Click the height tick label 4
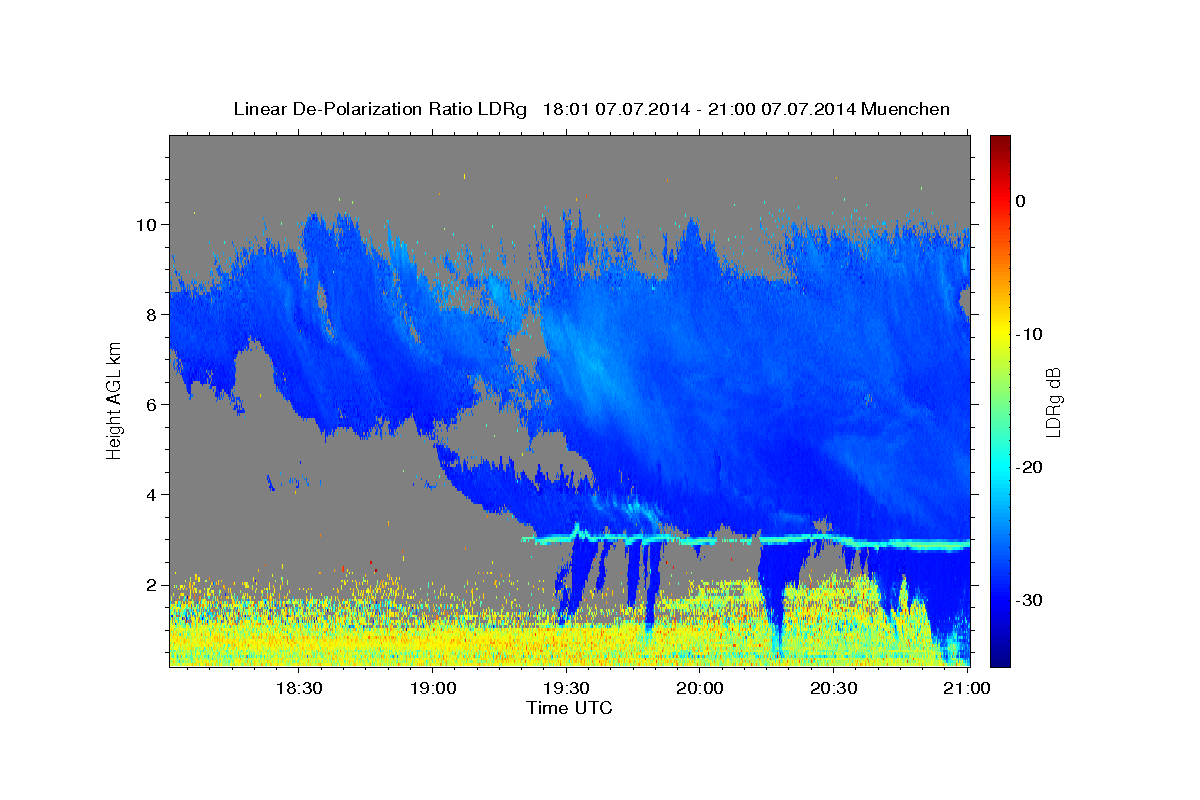Screen dimensions: 1200x800 [x=153, y=494]
